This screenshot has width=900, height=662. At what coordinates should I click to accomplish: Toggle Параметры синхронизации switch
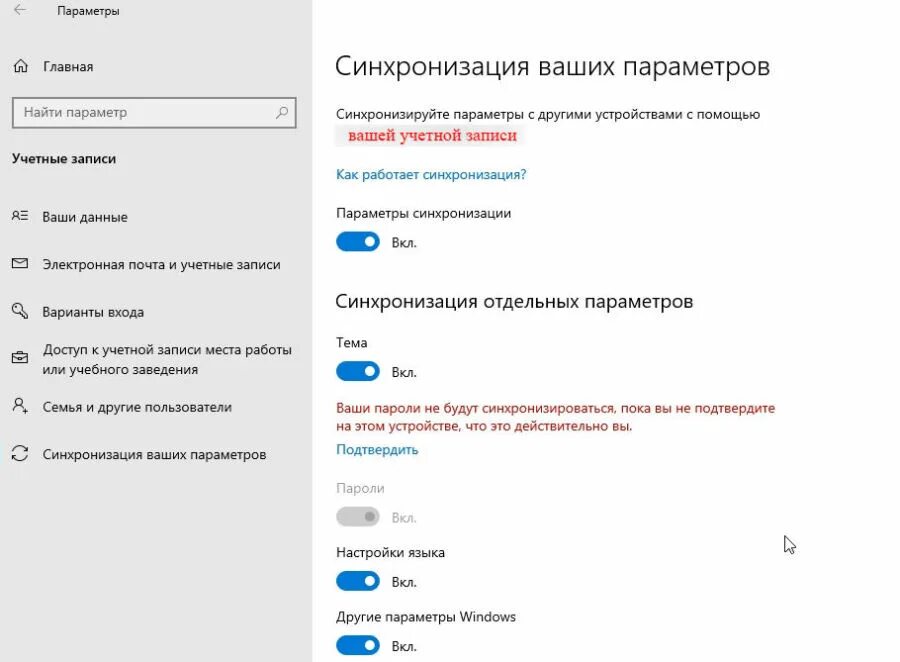[358, 242]
